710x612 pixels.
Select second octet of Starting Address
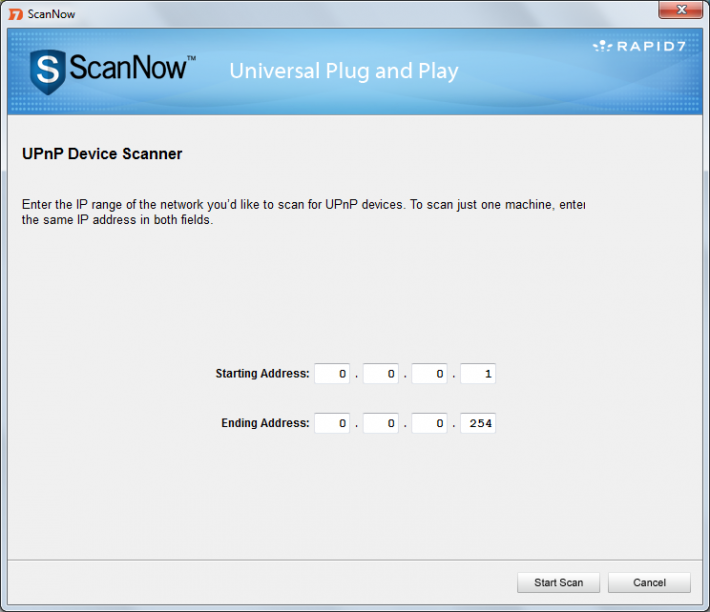coord(381,373)
